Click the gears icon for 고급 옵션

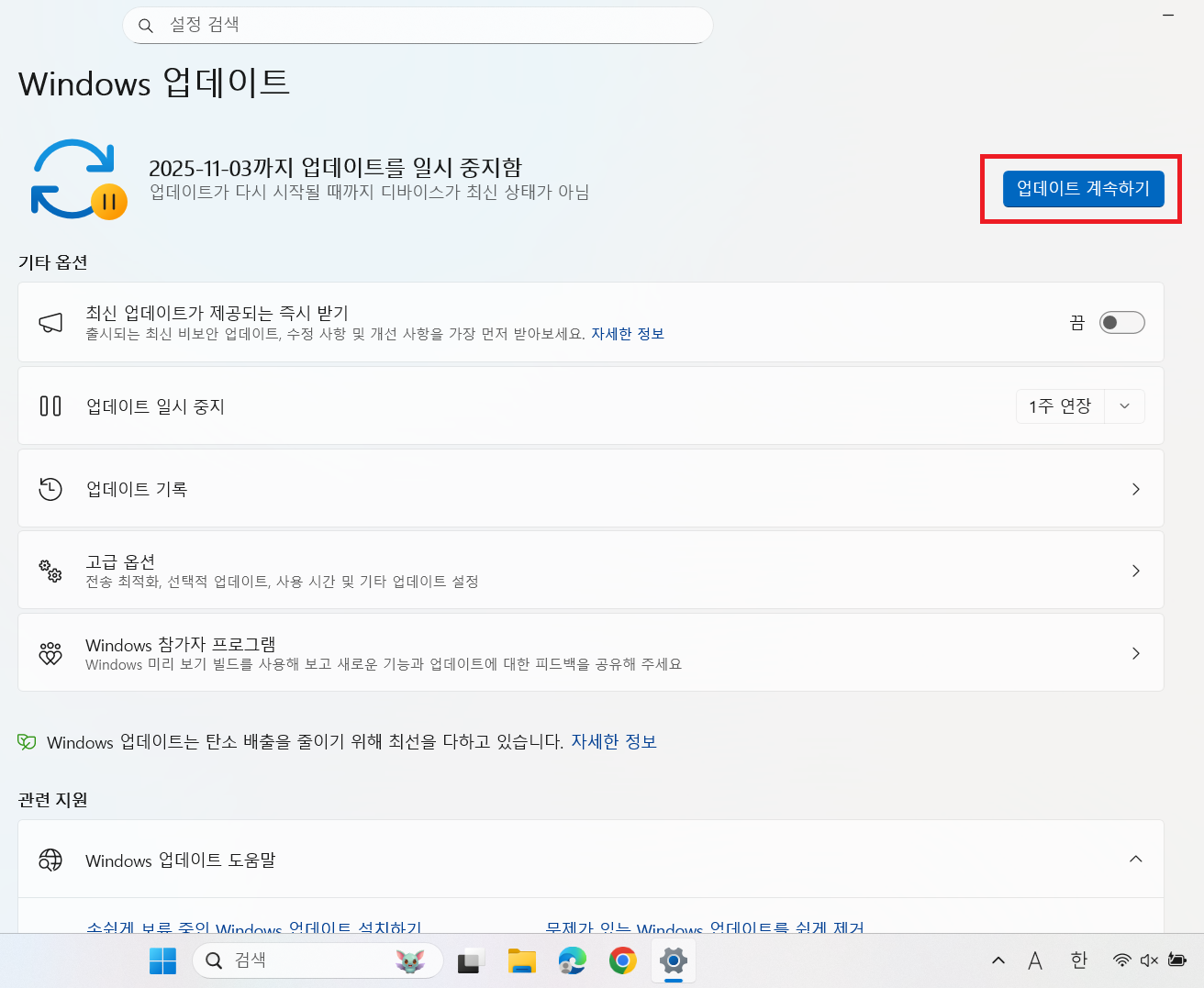click(x=50, y=571)
